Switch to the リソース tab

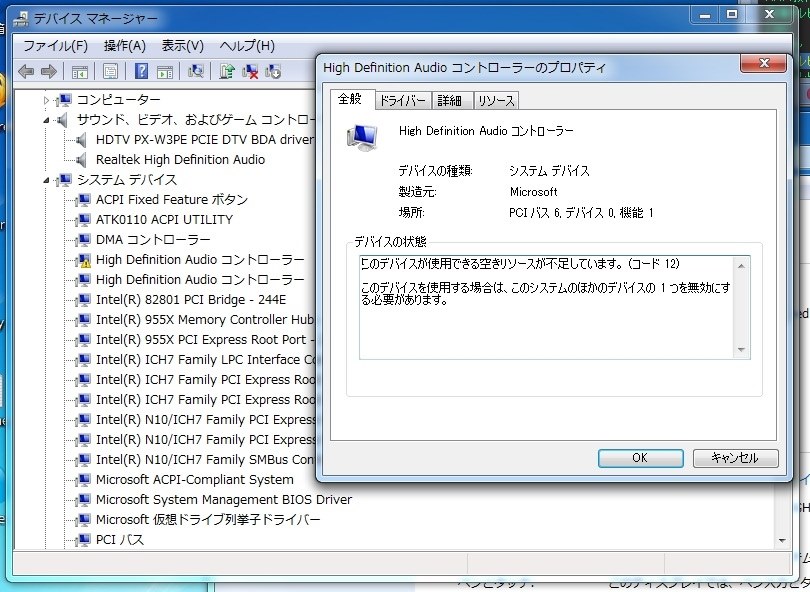496,101
